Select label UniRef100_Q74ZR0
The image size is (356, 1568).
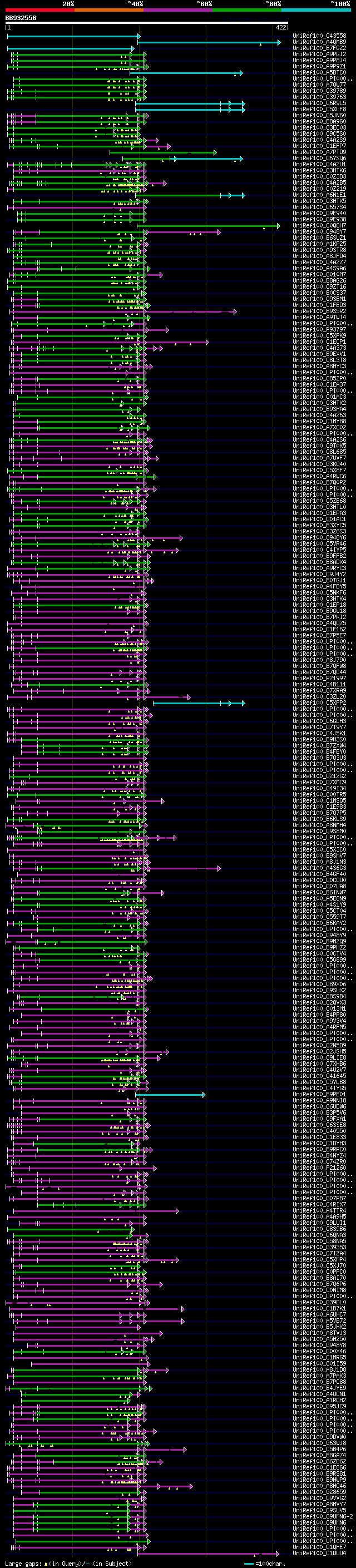pos(319,1161)
